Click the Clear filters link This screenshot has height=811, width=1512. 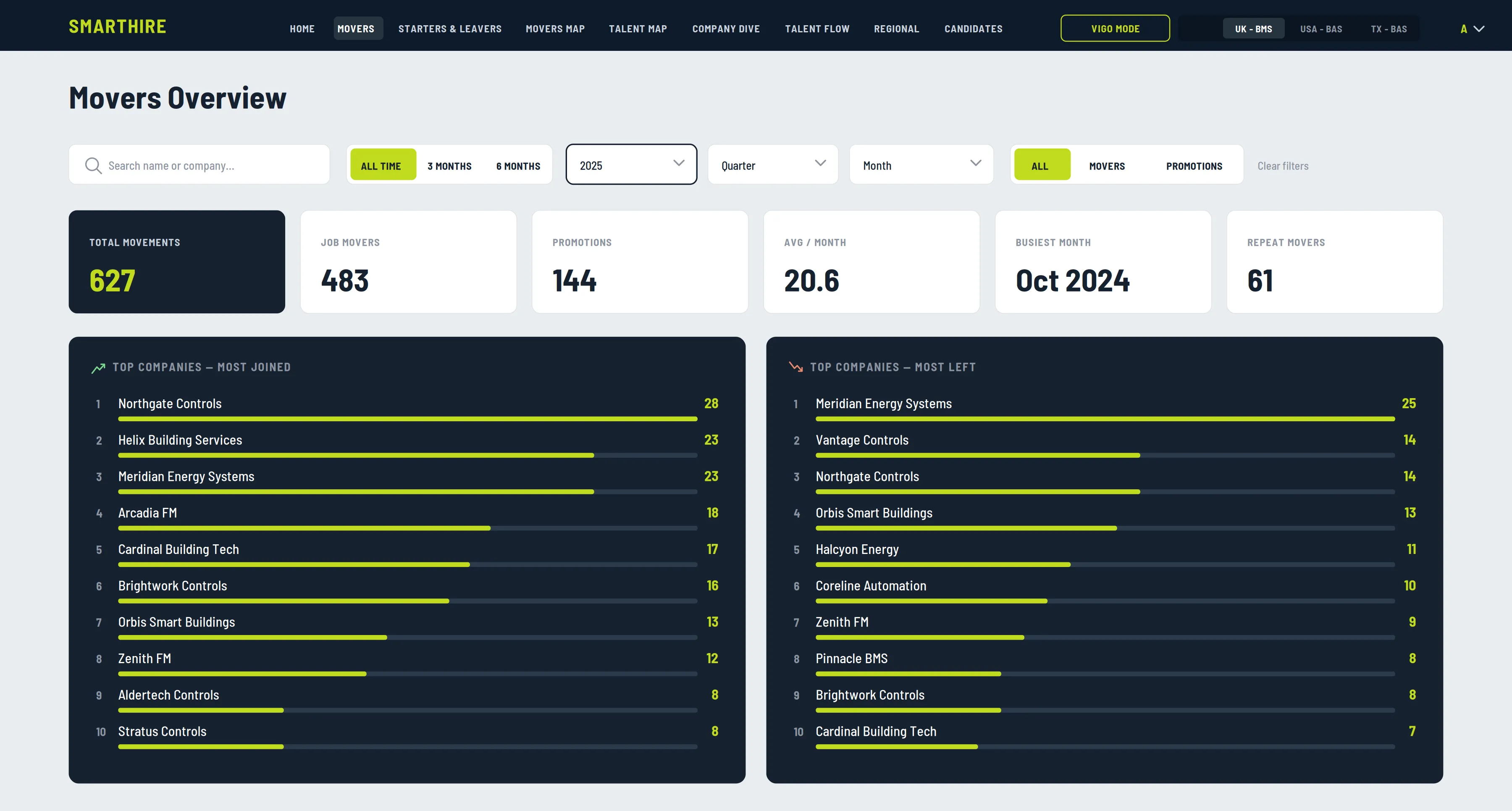tap(1283, 166)
